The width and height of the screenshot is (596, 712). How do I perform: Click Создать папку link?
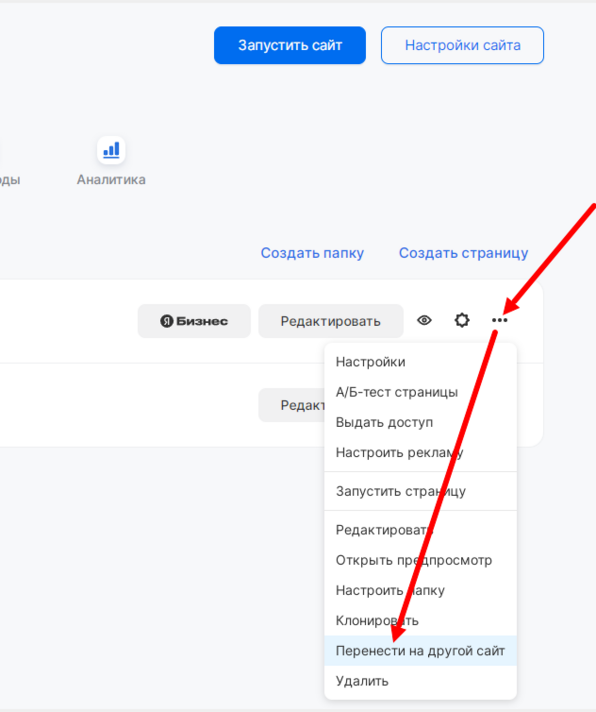(312, 253)
